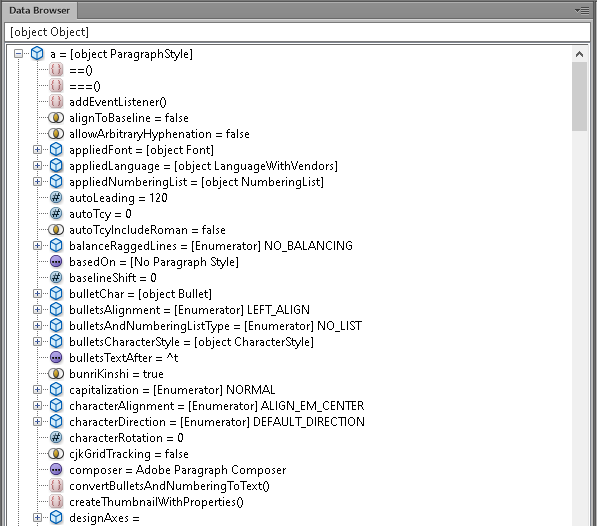Click the number icon beside baselineShift
This screenshot has width=597, height=526.
point(56,278)
